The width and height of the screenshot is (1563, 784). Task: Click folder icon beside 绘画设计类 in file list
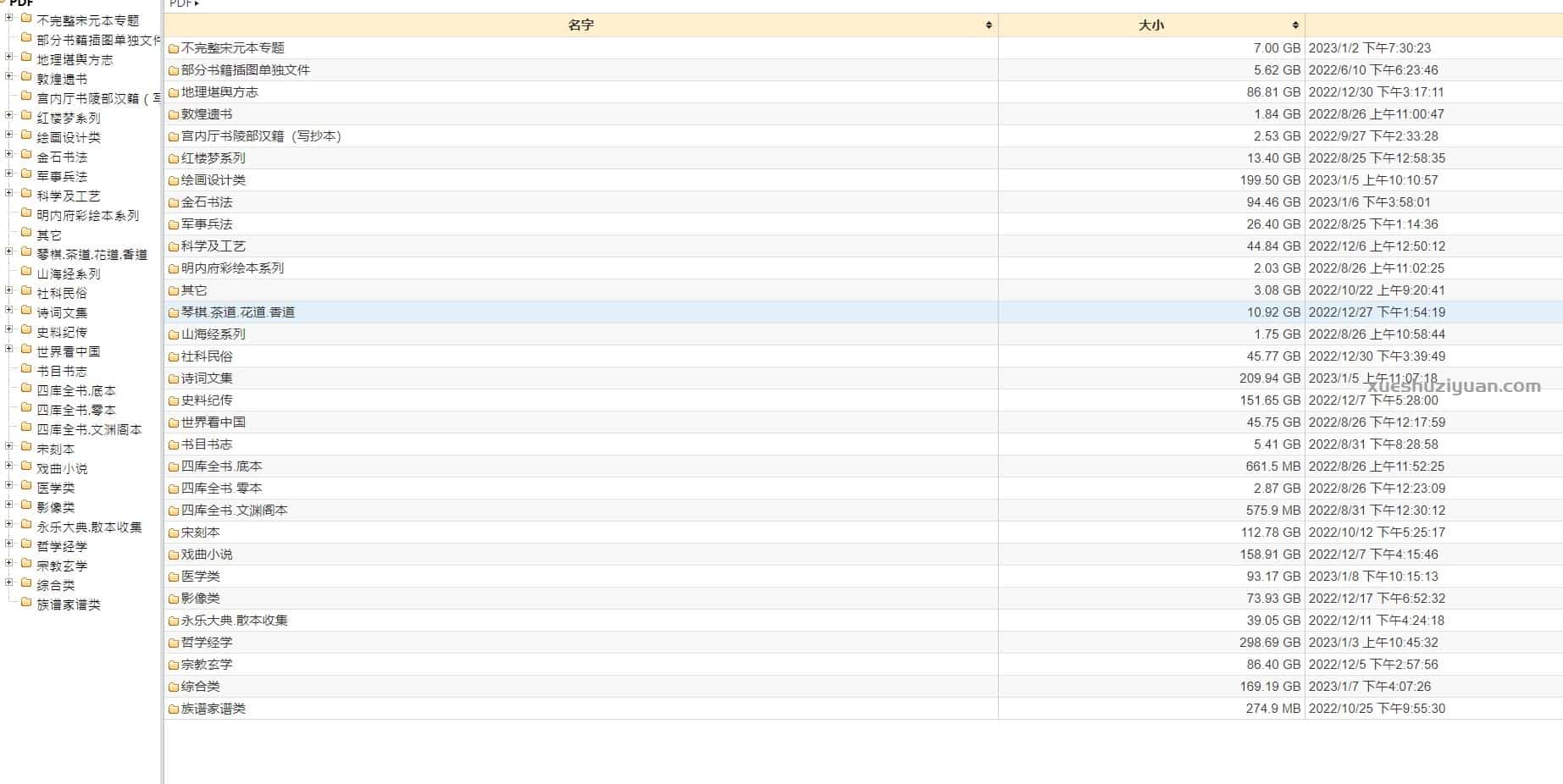click(x=174, y=180)
